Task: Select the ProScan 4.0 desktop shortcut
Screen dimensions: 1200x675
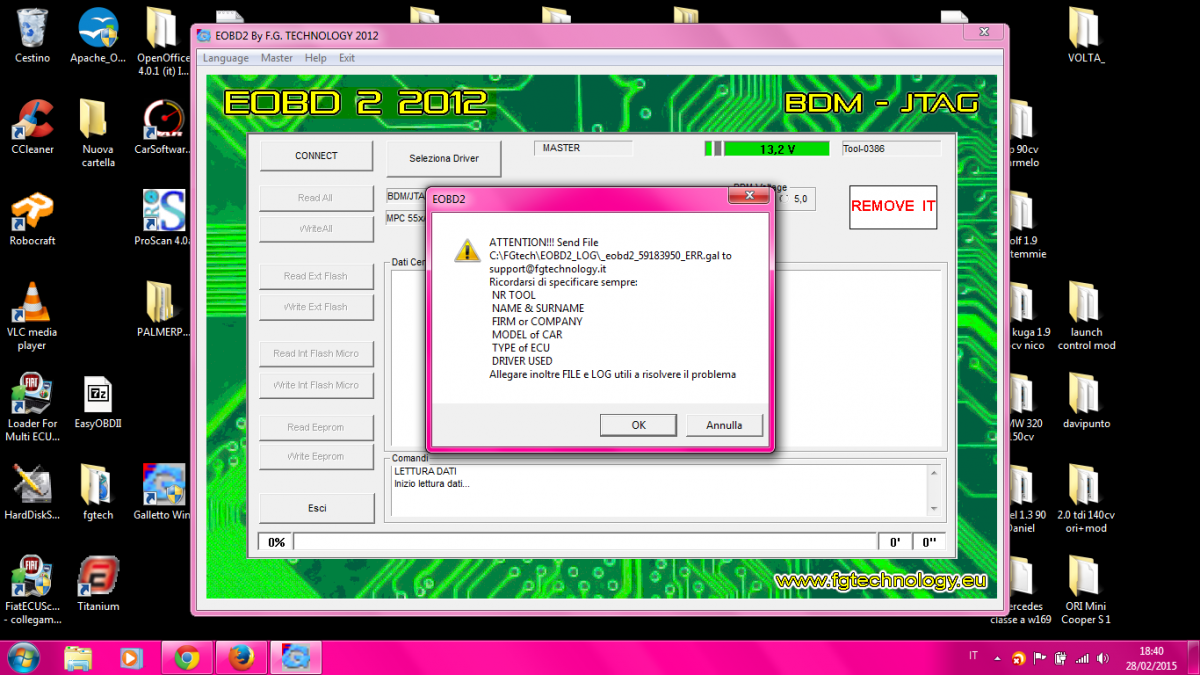Action: [163, 218]
